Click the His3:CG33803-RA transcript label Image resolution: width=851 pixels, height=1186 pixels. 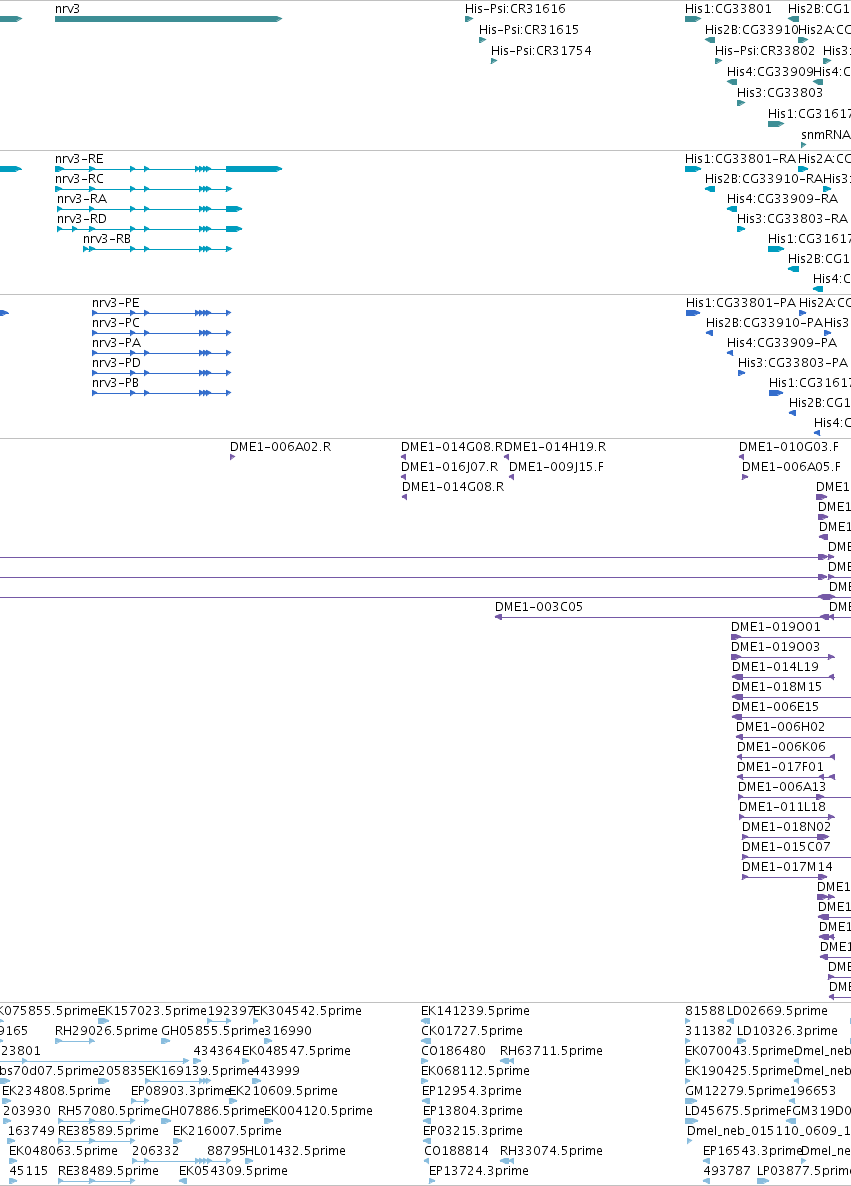[x=793, y=219]
